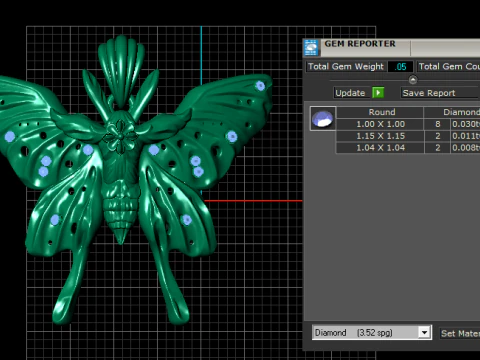Click the Set Material button

point(460,333)
